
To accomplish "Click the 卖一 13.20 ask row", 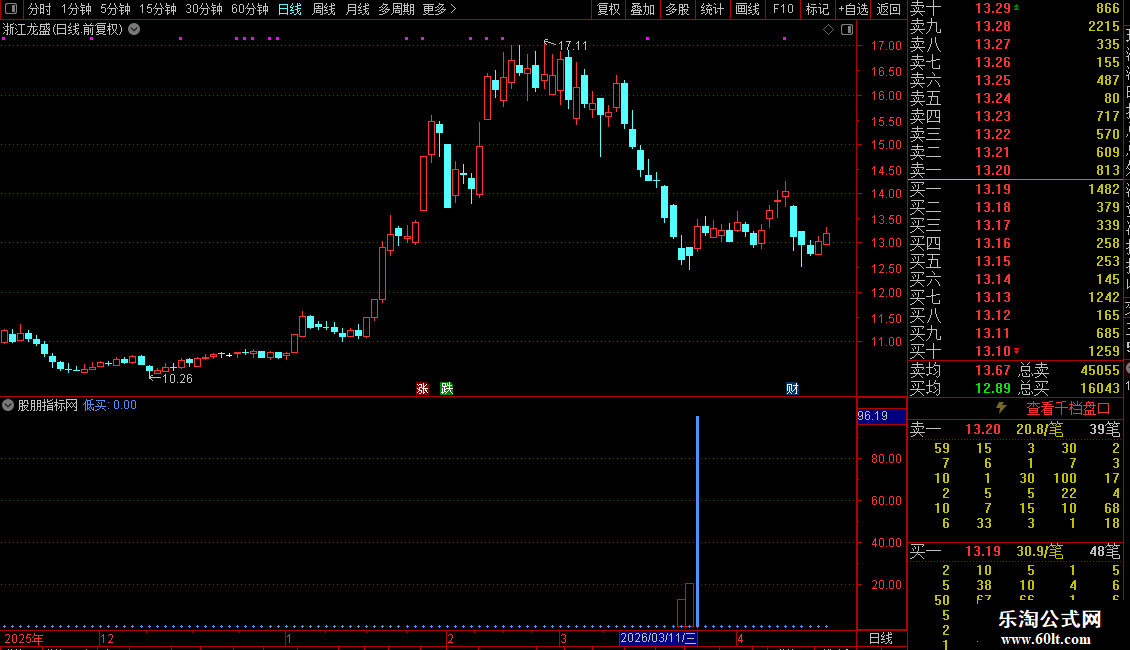I will 1015,170.
